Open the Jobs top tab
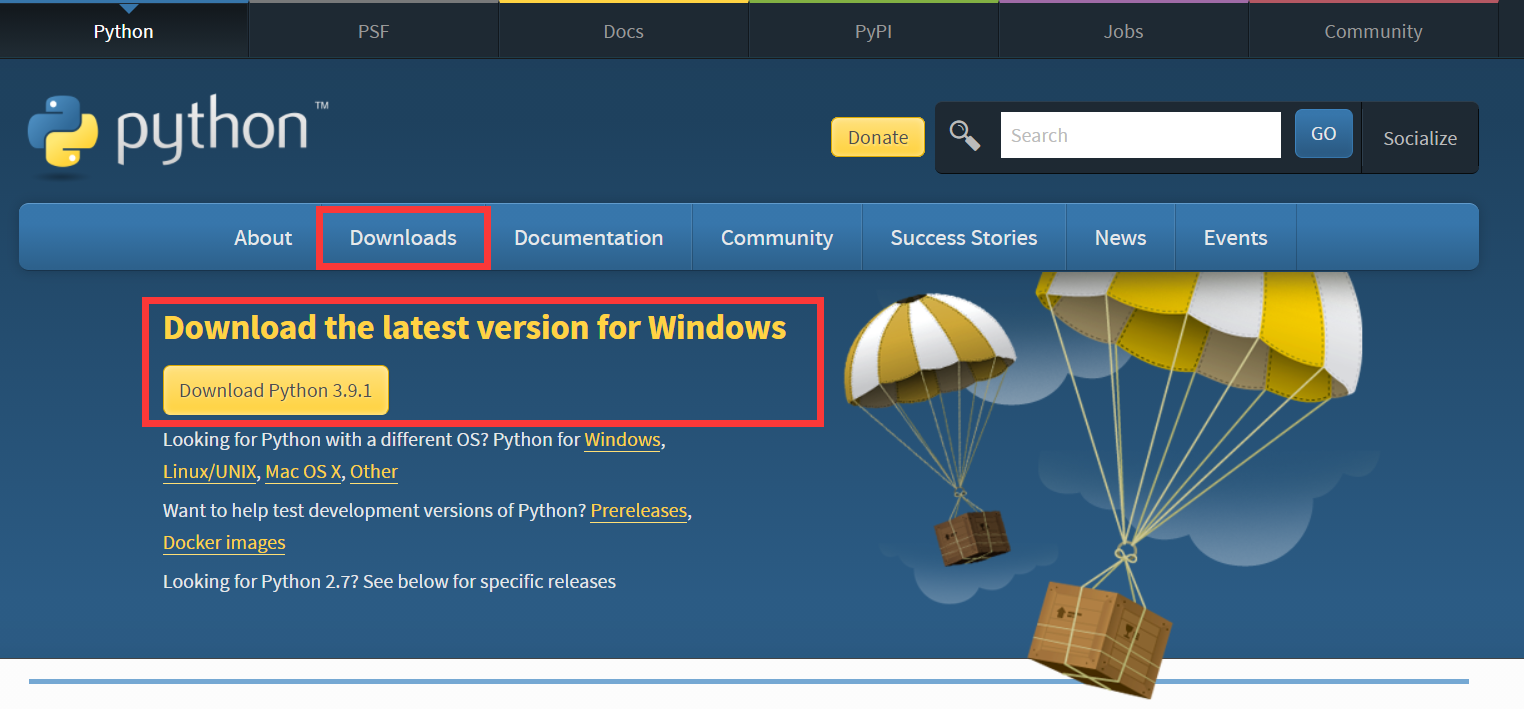The width and height of the screenshot is (1524, 709). [x=1123, y=31]
